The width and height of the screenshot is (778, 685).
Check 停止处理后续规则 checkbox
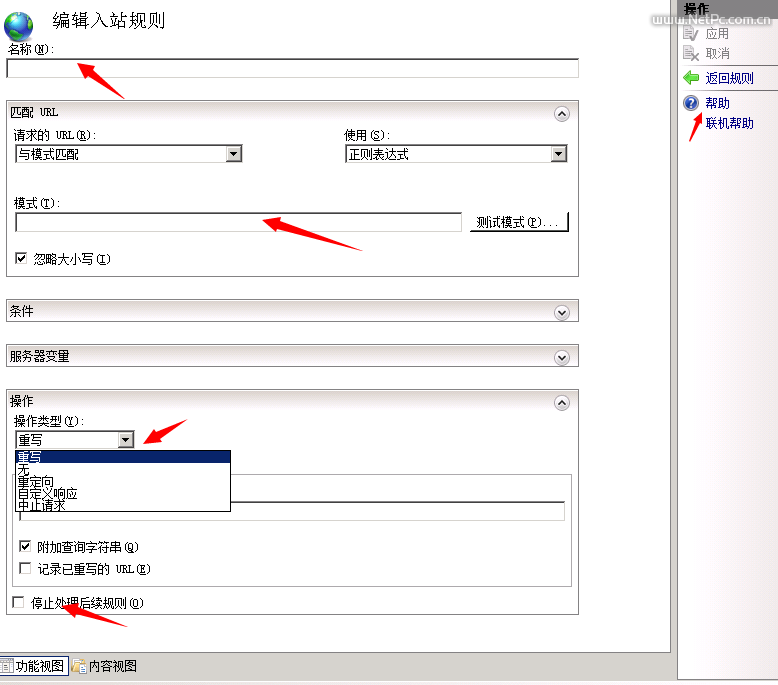18,603
